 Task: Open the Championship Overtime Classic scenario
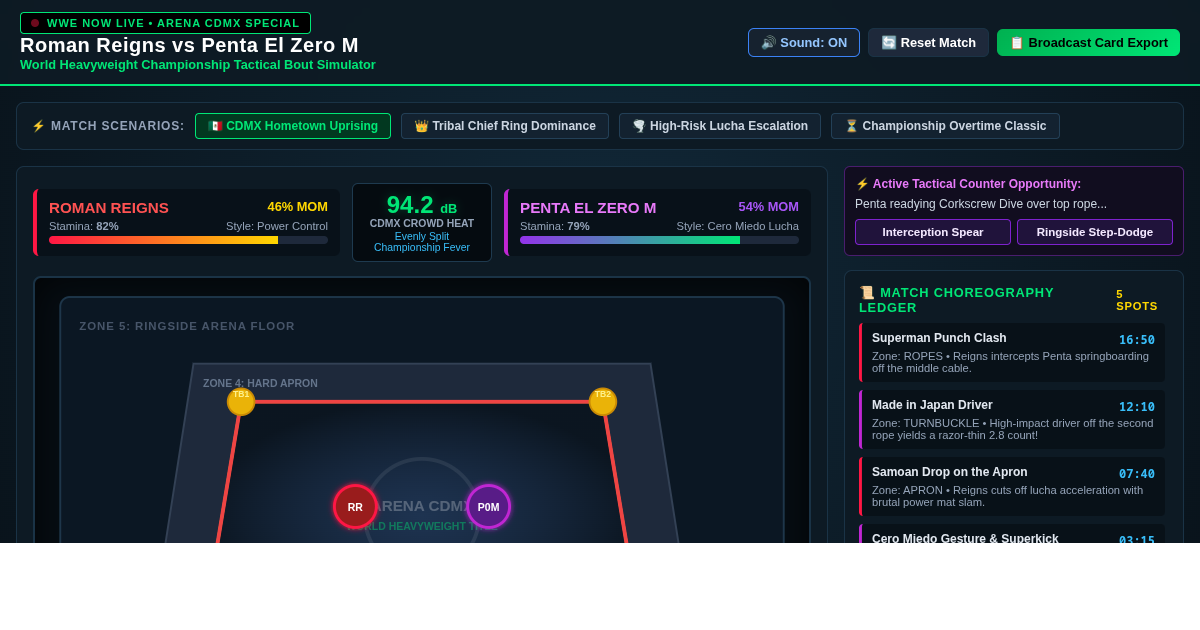pos(945,126)
